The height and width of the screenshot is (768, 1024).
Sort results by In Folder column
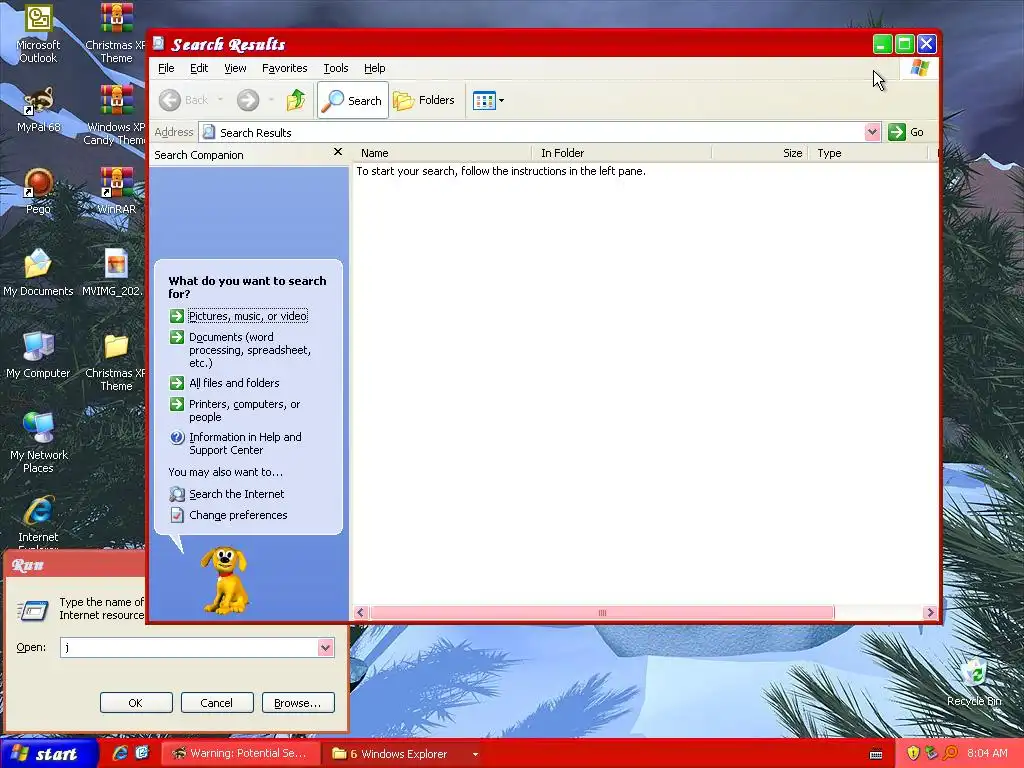pyautogui.click(x=622, y=153)
